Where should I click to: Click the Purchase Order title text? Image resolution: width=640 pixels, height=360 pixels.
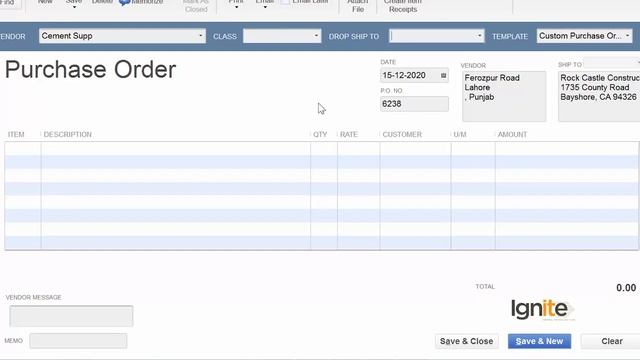point(91,69)
